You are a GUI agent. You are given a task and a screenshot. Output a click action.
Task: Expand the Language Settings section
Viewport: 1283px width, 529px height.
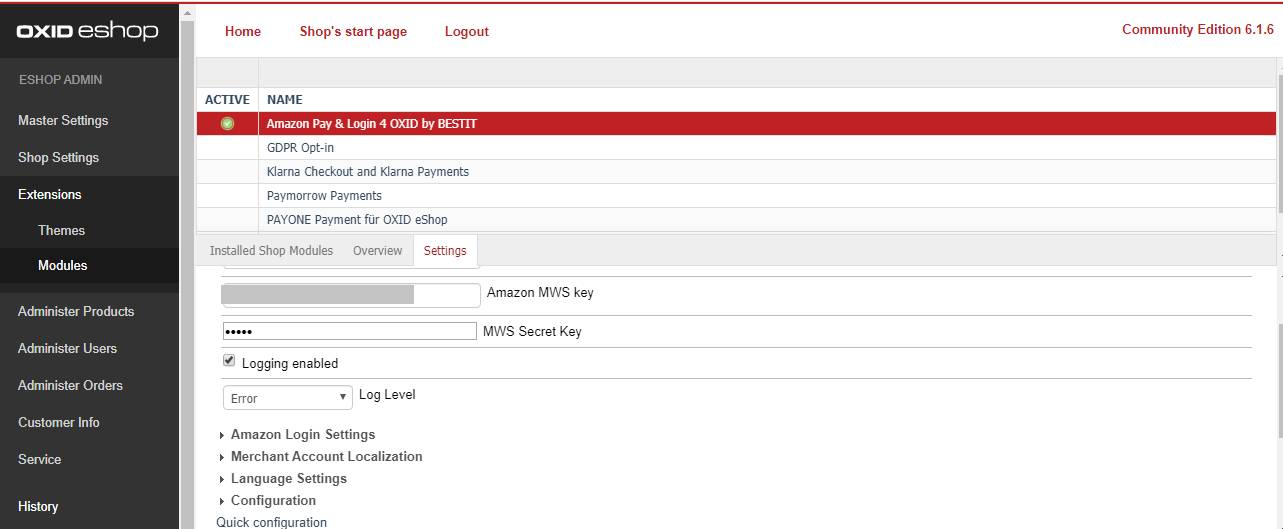[288, 479]
